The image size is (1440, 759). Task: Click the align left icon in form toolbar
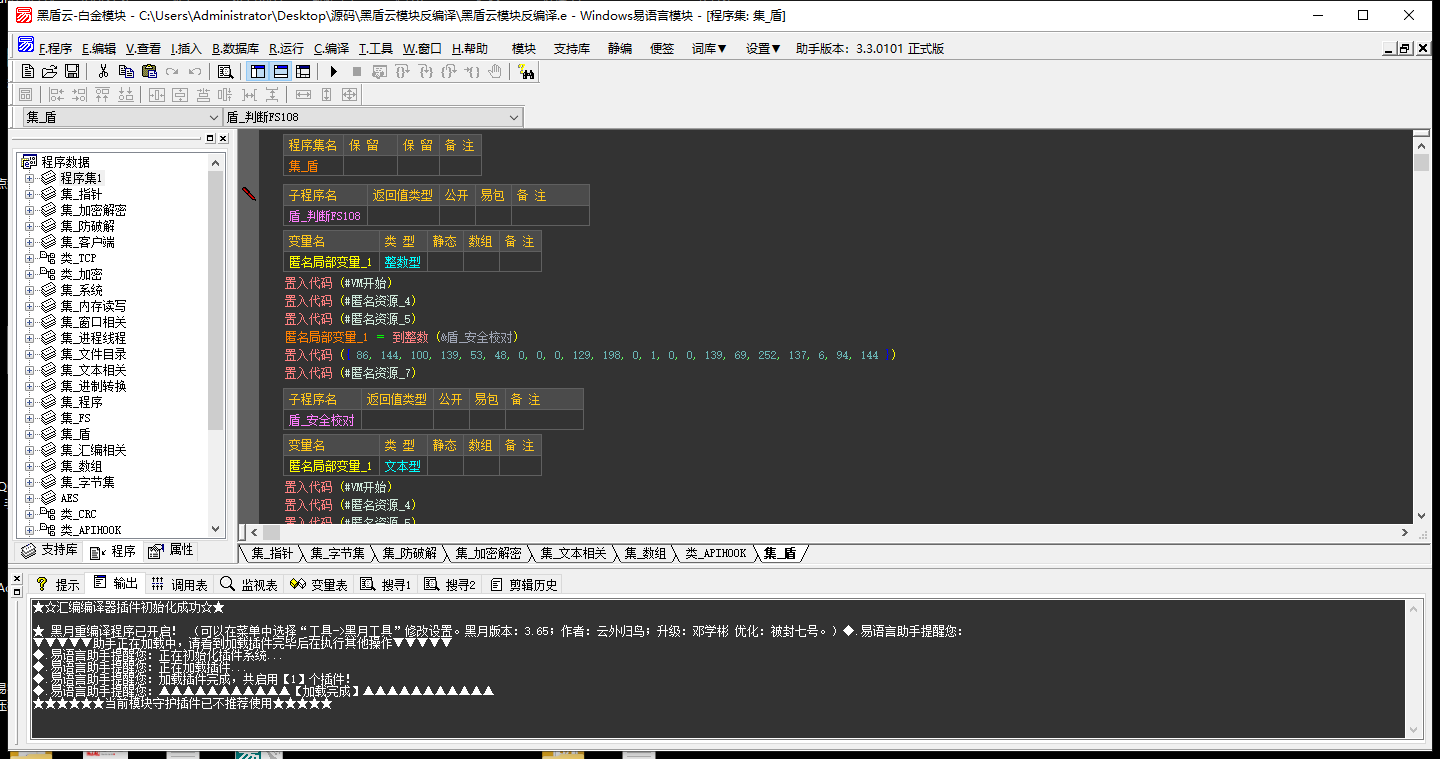[x=56, y=95]
